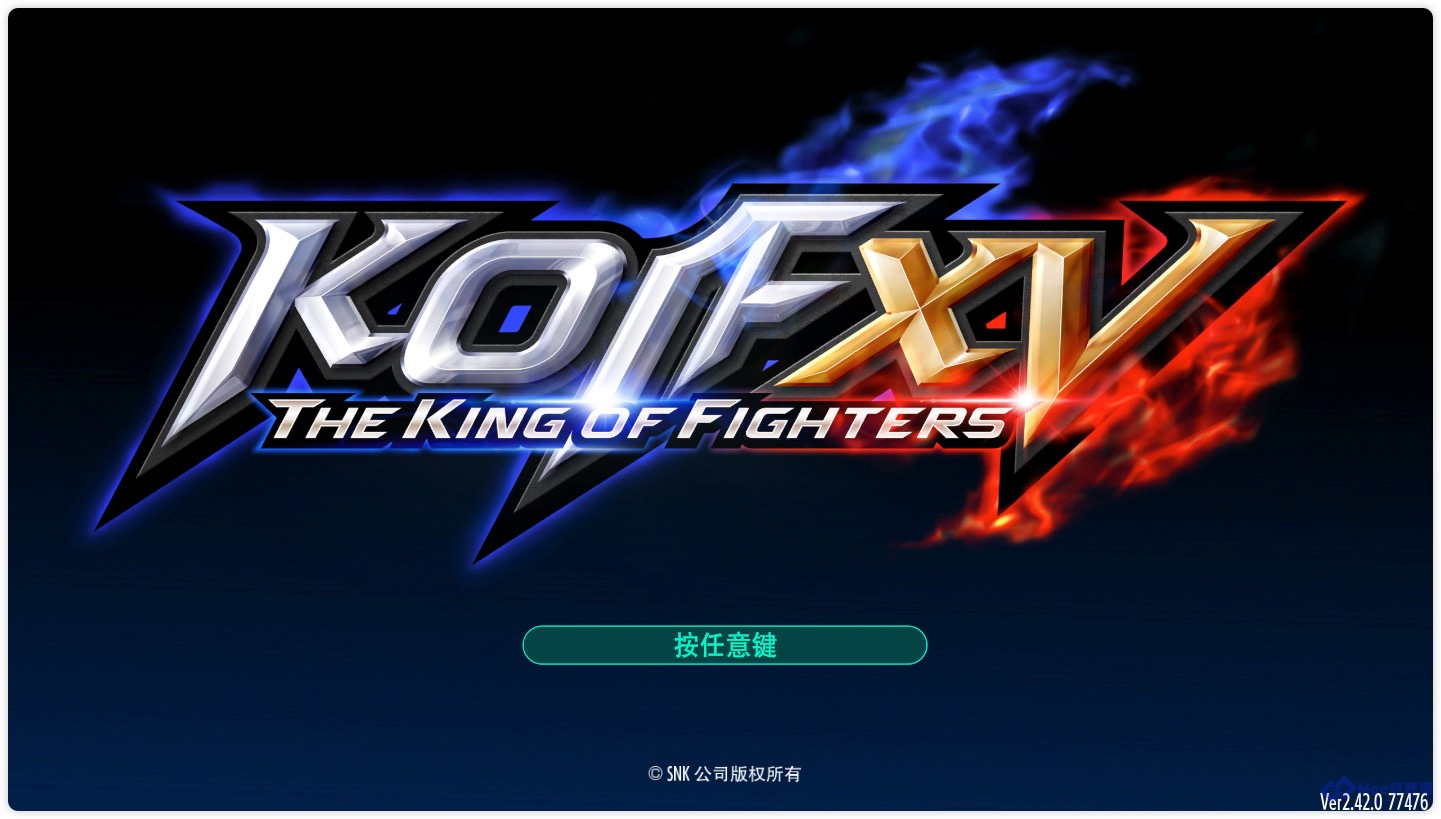Click the © symbol before SNK

click(x=655, y=774)
